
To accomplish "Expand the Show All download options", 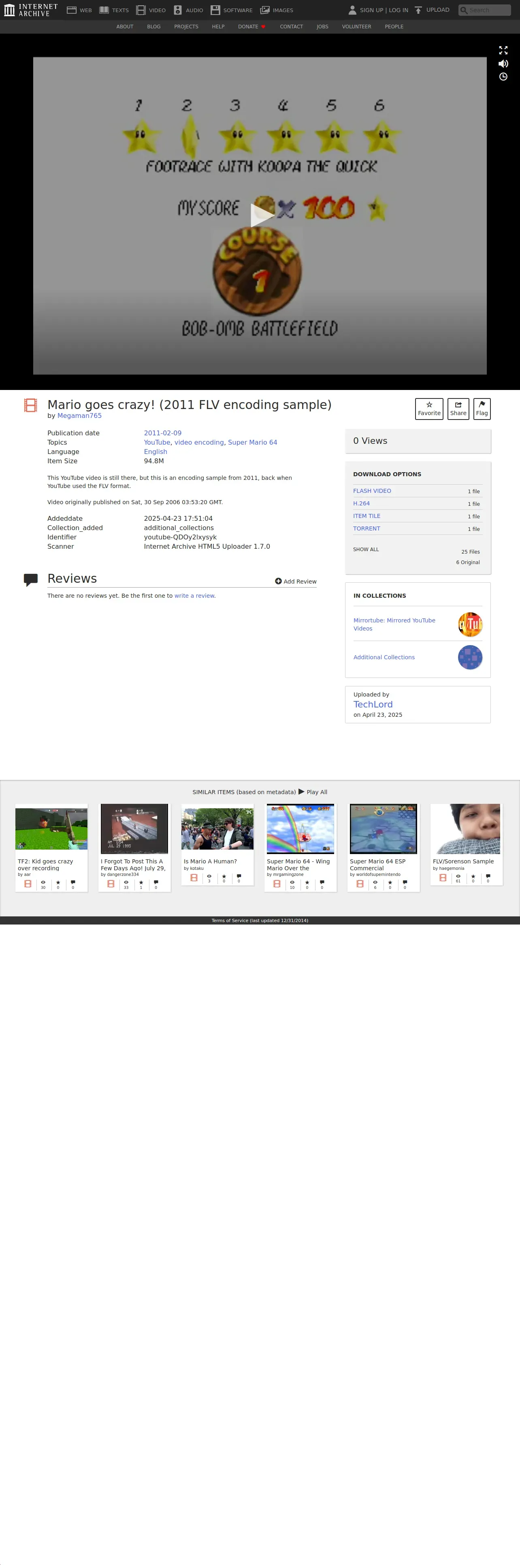I will (366, 550).
